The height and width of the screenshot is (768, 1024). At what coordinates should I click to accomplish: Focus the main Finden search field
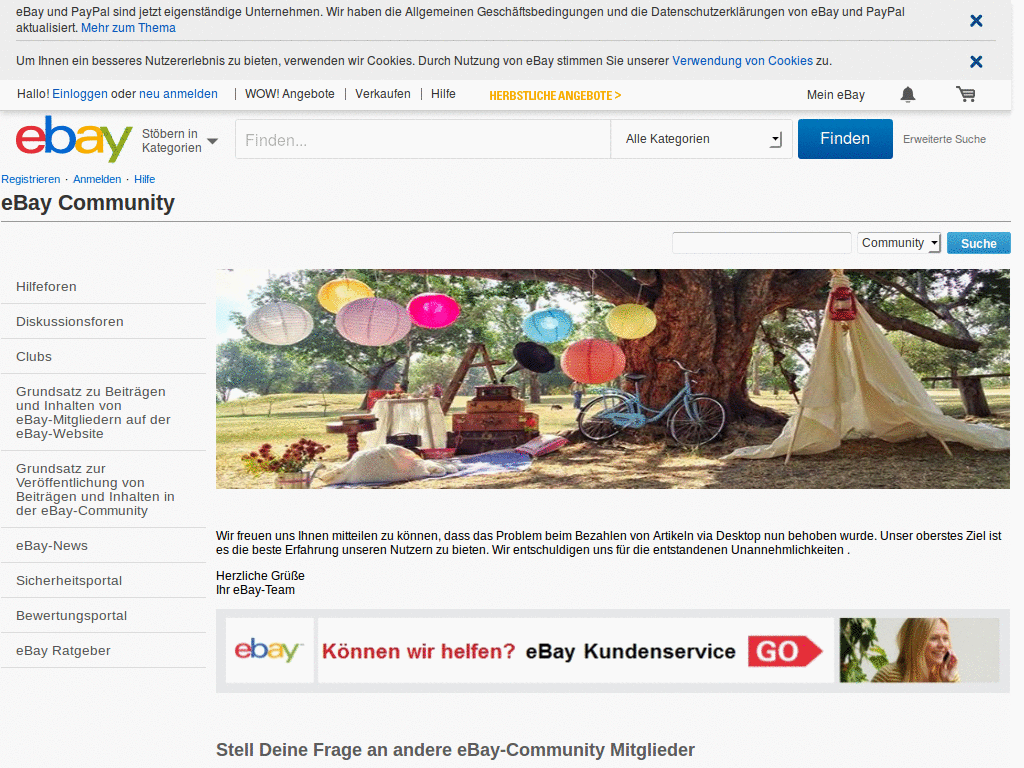point(423,139)
